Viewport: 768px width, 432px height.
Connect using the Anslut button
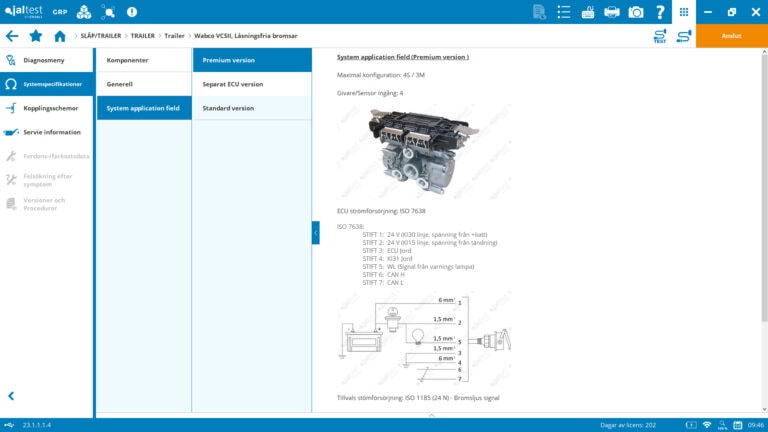tap(731, 36)
